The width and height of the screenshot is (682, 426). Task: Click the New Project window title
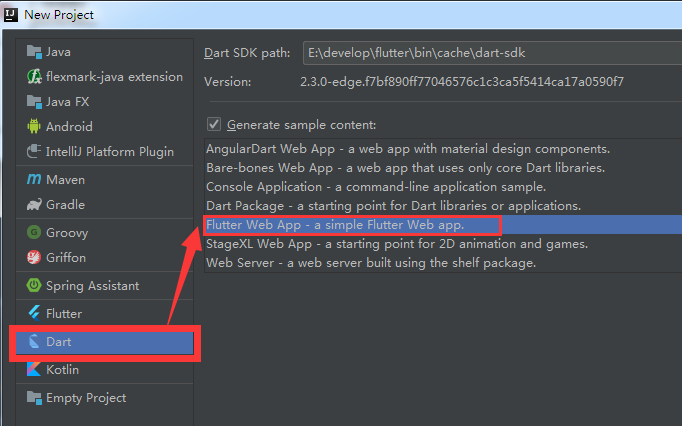pyautogui.click(x=59, y=15)
